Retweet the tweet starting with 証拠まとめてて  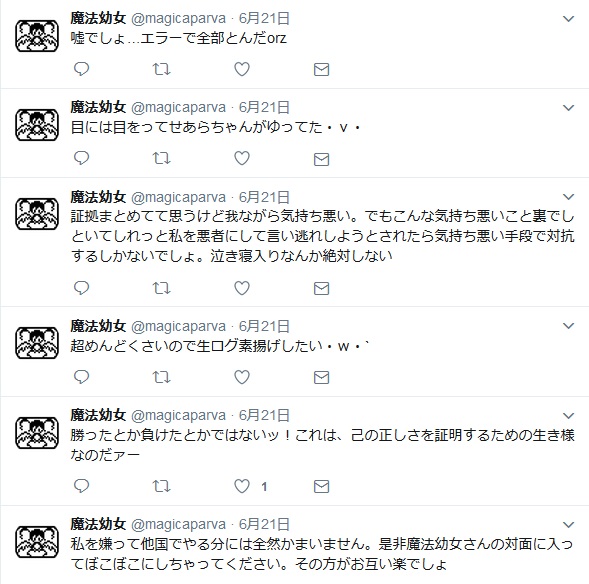(162, 288)
